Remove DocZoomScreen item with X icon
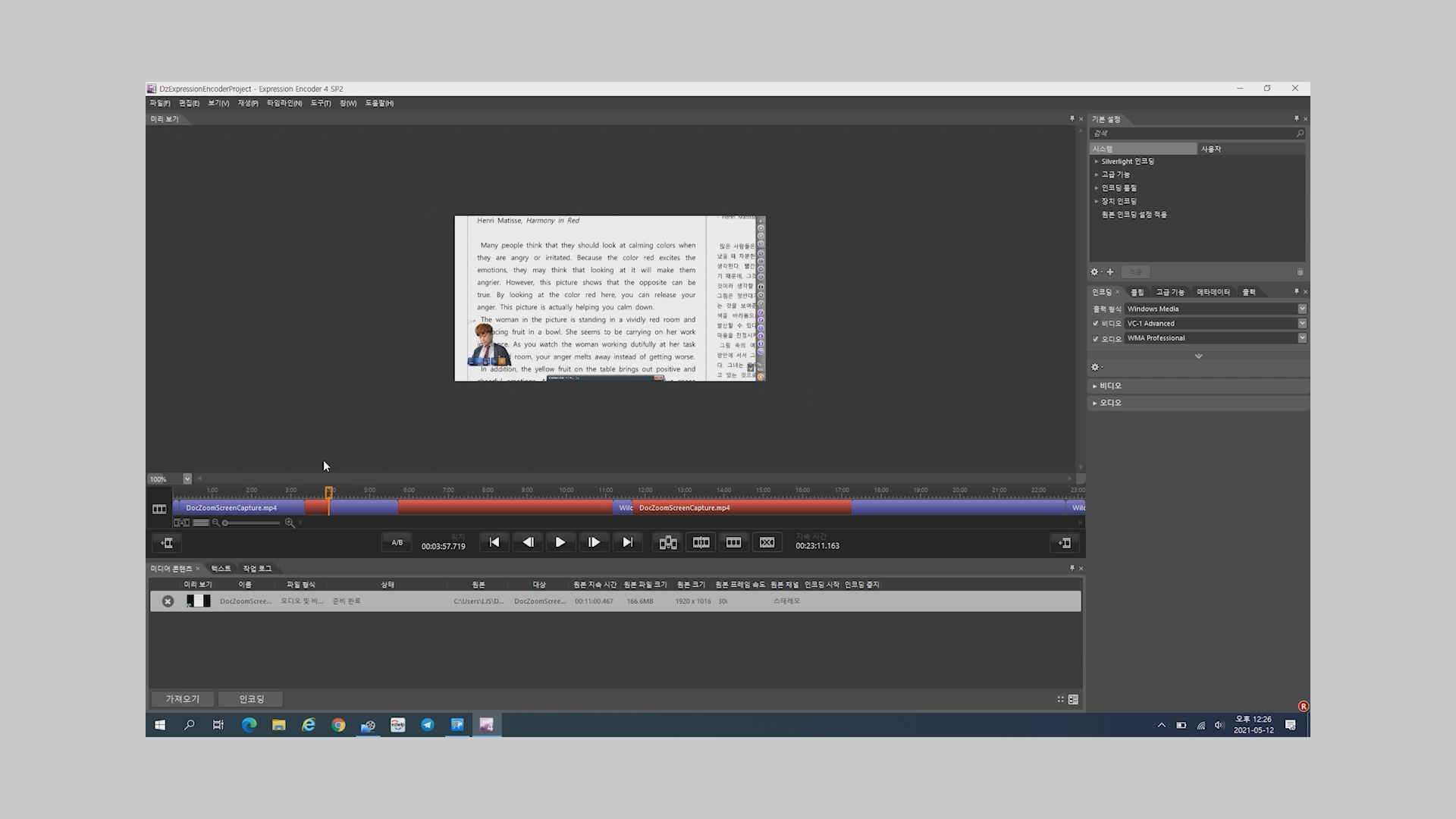 pos(168,601)
